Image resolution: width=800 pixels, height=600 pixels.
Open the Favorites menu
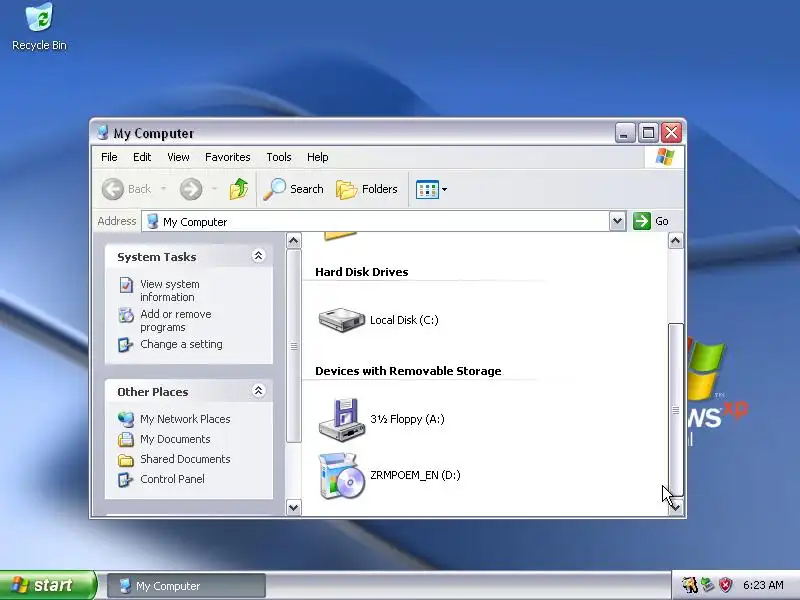[x=228, y=157]
